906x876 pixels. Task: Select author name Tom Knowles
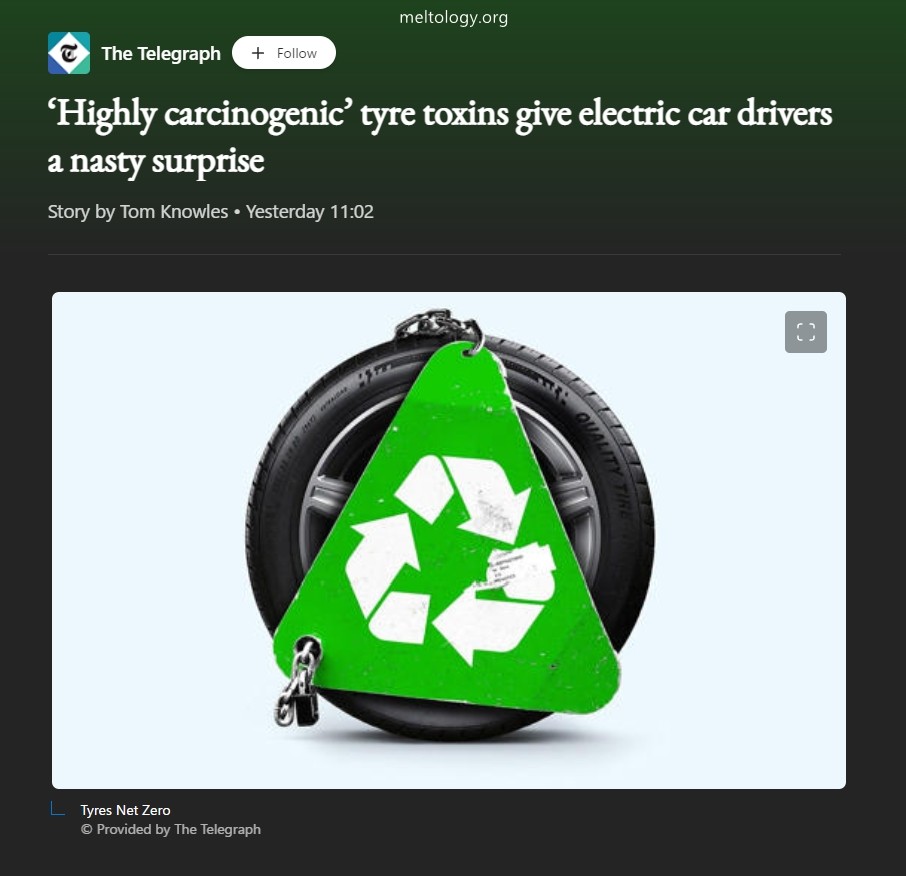(174, 211)
